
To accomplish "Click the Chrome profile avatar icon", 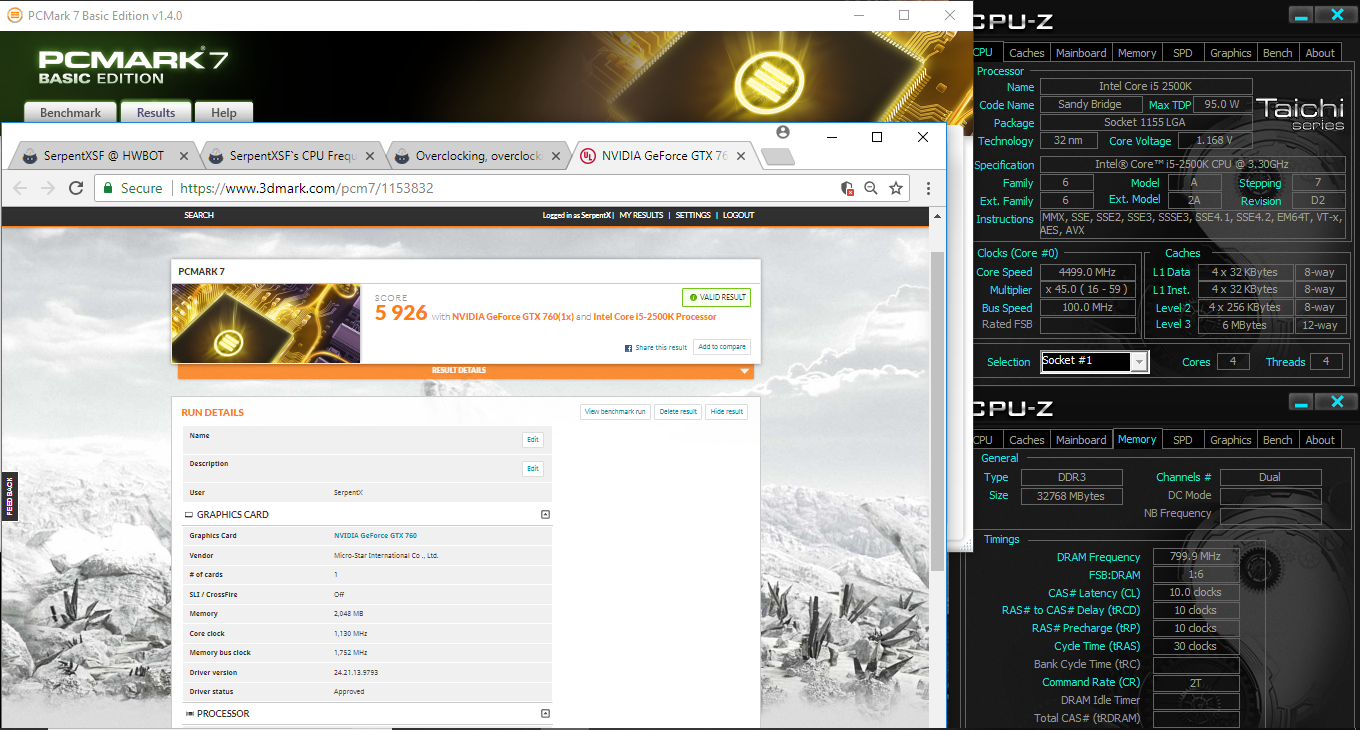I will pos(782,132).
